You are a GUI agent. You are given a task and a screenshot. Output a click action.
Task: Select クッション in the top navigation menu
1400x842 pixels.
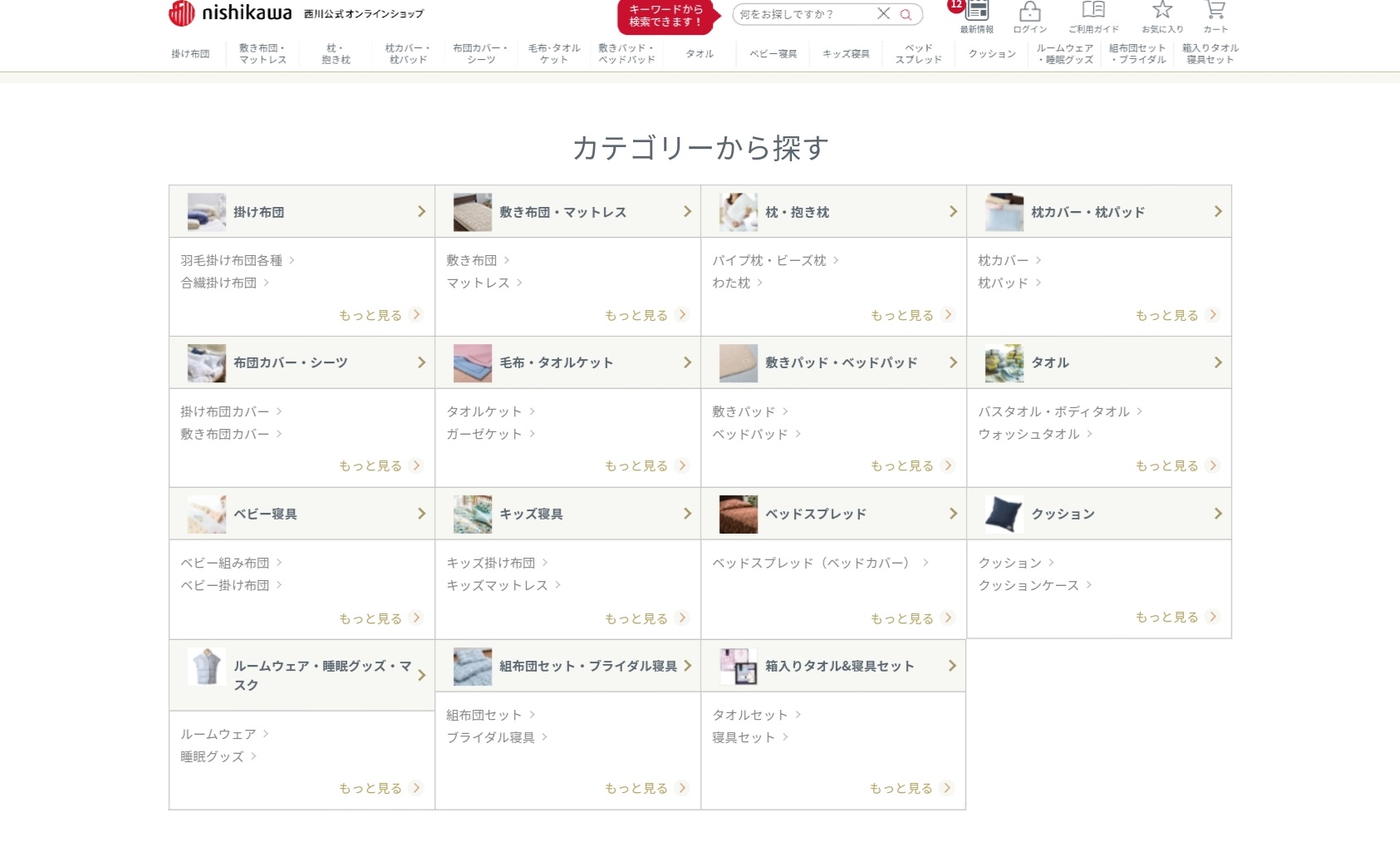992,54
